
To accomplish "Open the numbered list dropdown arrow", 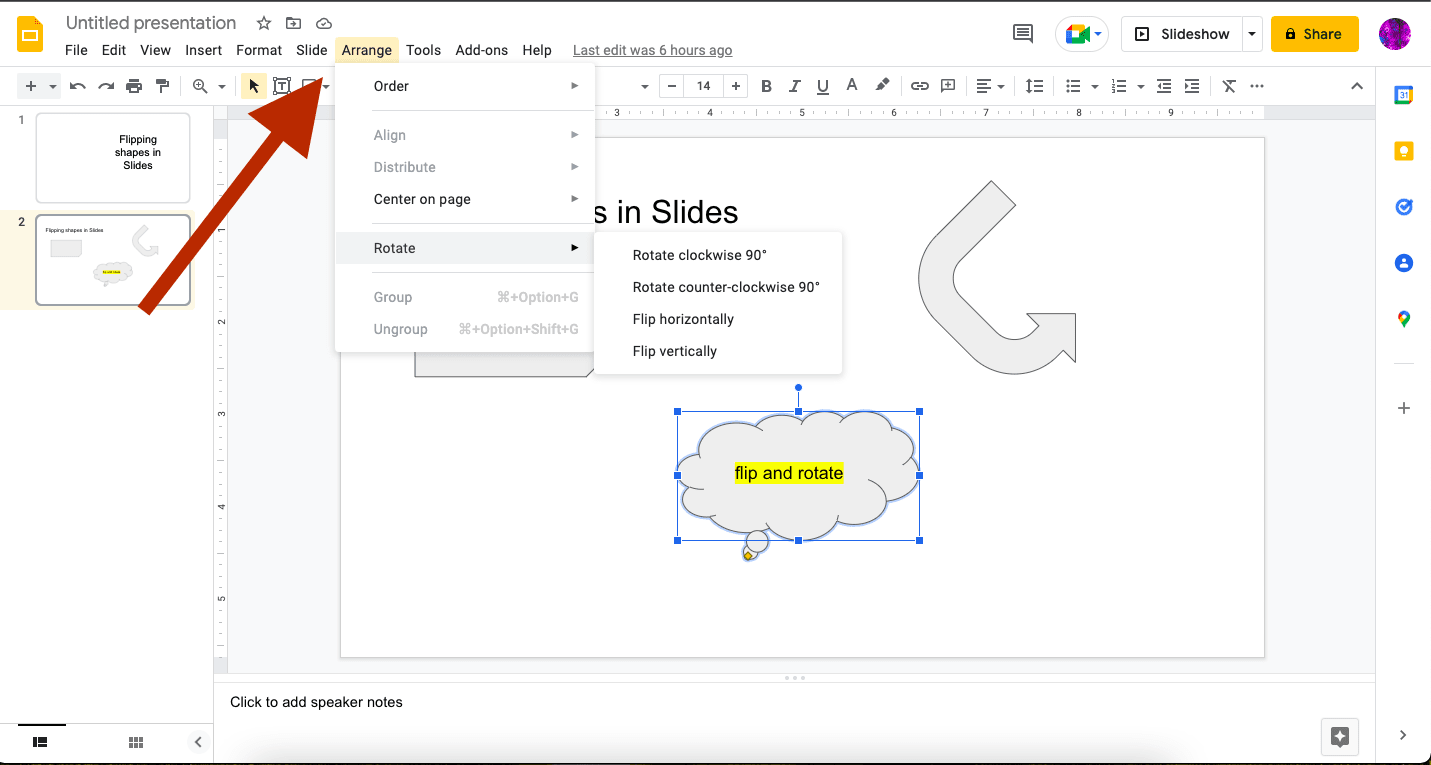I will coord(1140,86).
